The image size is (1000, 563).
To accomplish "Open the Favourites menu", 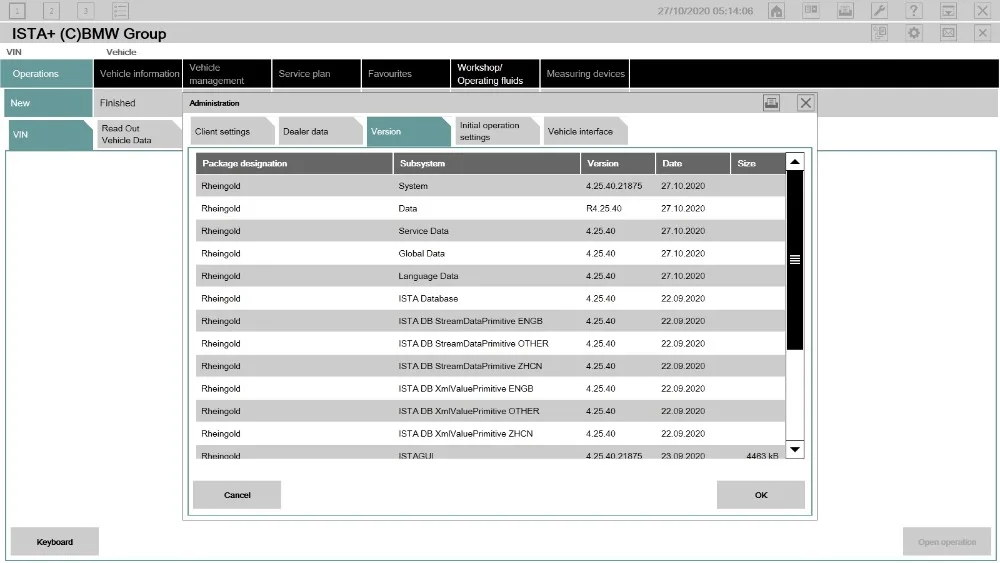I will pyautogui.click(x=406, y=74).
